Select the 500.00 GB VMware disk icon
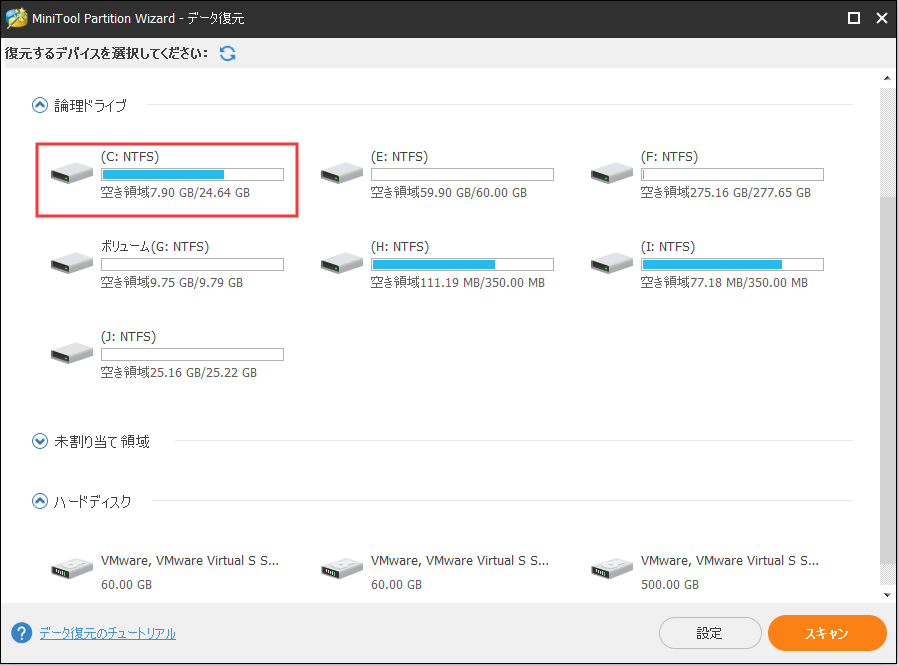 pyautogui.click(x=611, y=567)
